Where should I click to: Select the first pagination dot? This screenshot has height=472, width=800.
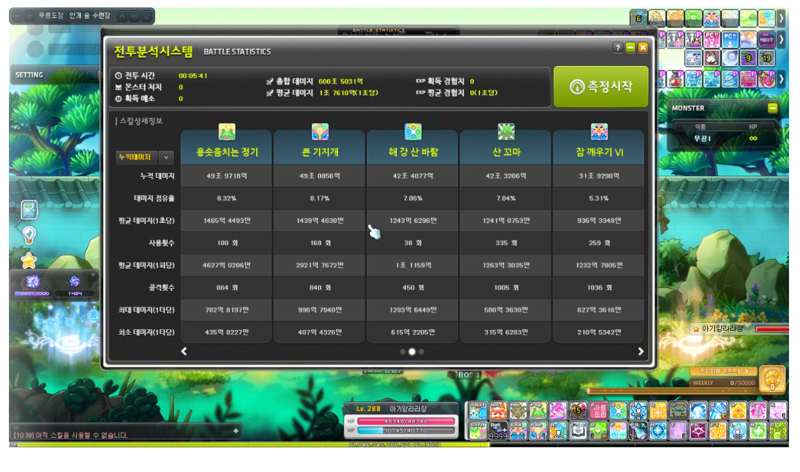[403, 352]
